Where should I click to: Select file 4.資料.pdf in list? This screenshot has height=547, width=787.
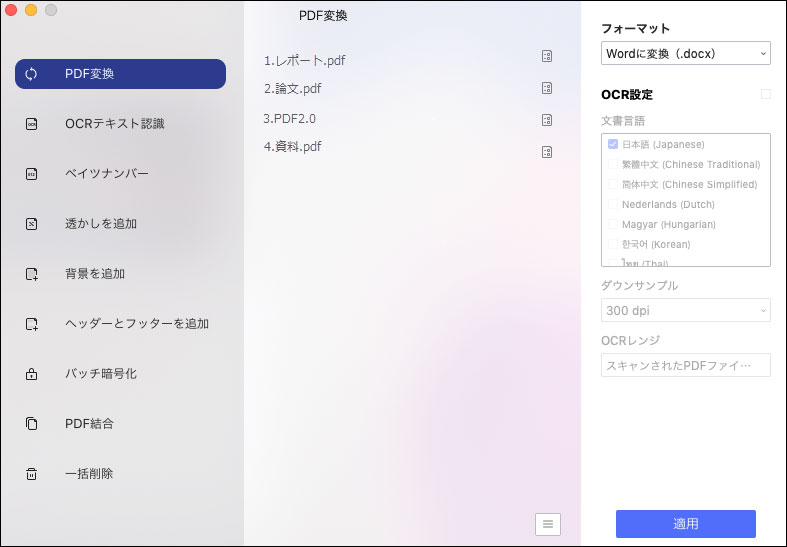[293, 147]
